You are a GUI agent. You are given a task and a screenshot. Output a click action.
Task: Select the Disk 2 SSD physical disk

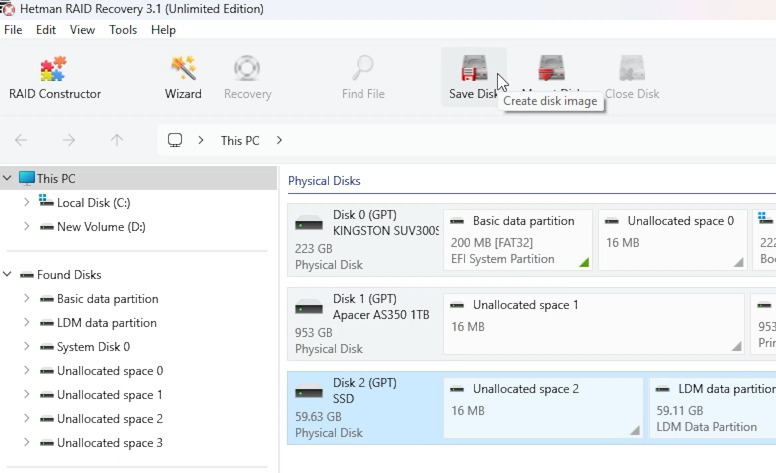pyautogui.click(x=364, y=408)
